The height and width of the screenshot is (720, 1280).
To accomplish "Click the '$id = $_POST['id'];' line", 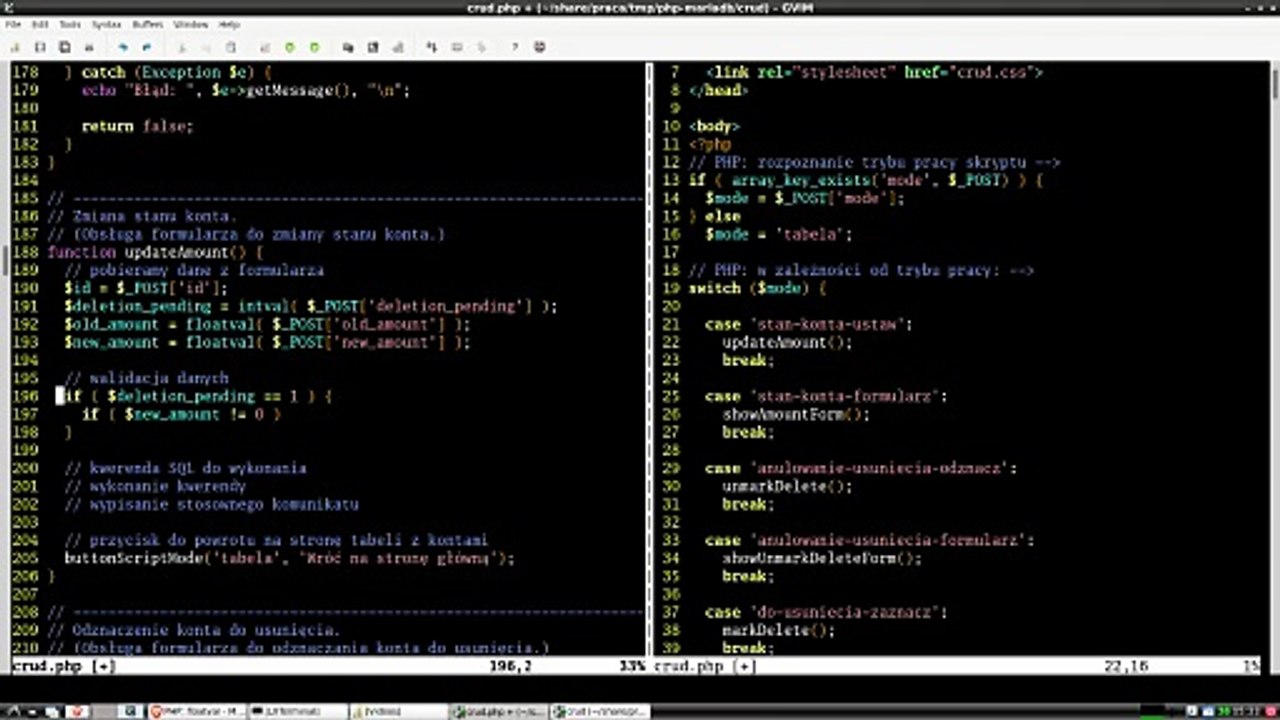I will [x=146, y=288].
